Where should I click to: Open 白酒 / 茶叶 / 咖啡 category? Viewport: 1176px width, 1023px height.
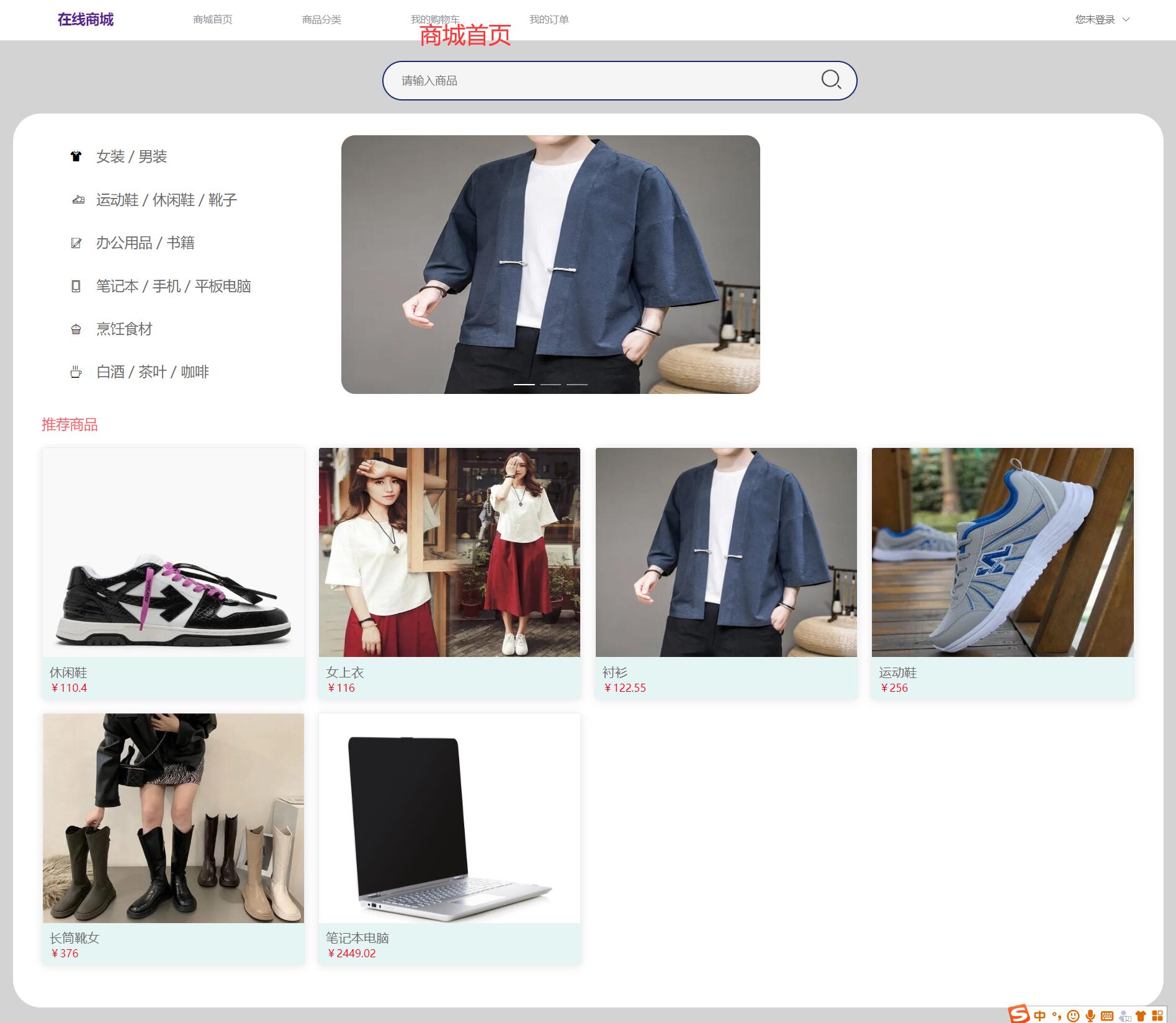tap(153, 372)
